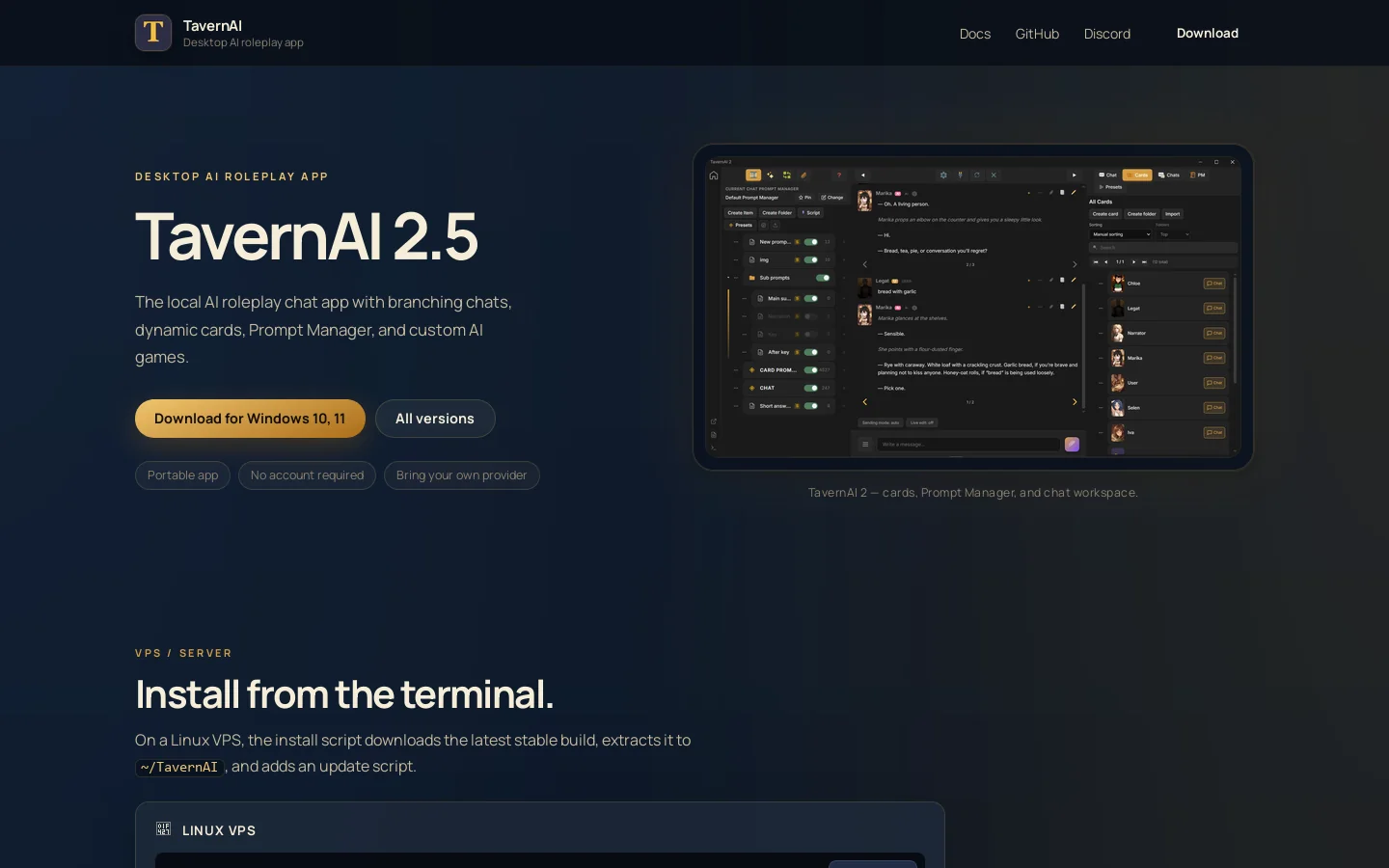Image resolution: width=1389 pixels, height=868 pixels.
Task: Click the "Desktop AI roleplay app" header subtitle
Action: coord(243,42)
